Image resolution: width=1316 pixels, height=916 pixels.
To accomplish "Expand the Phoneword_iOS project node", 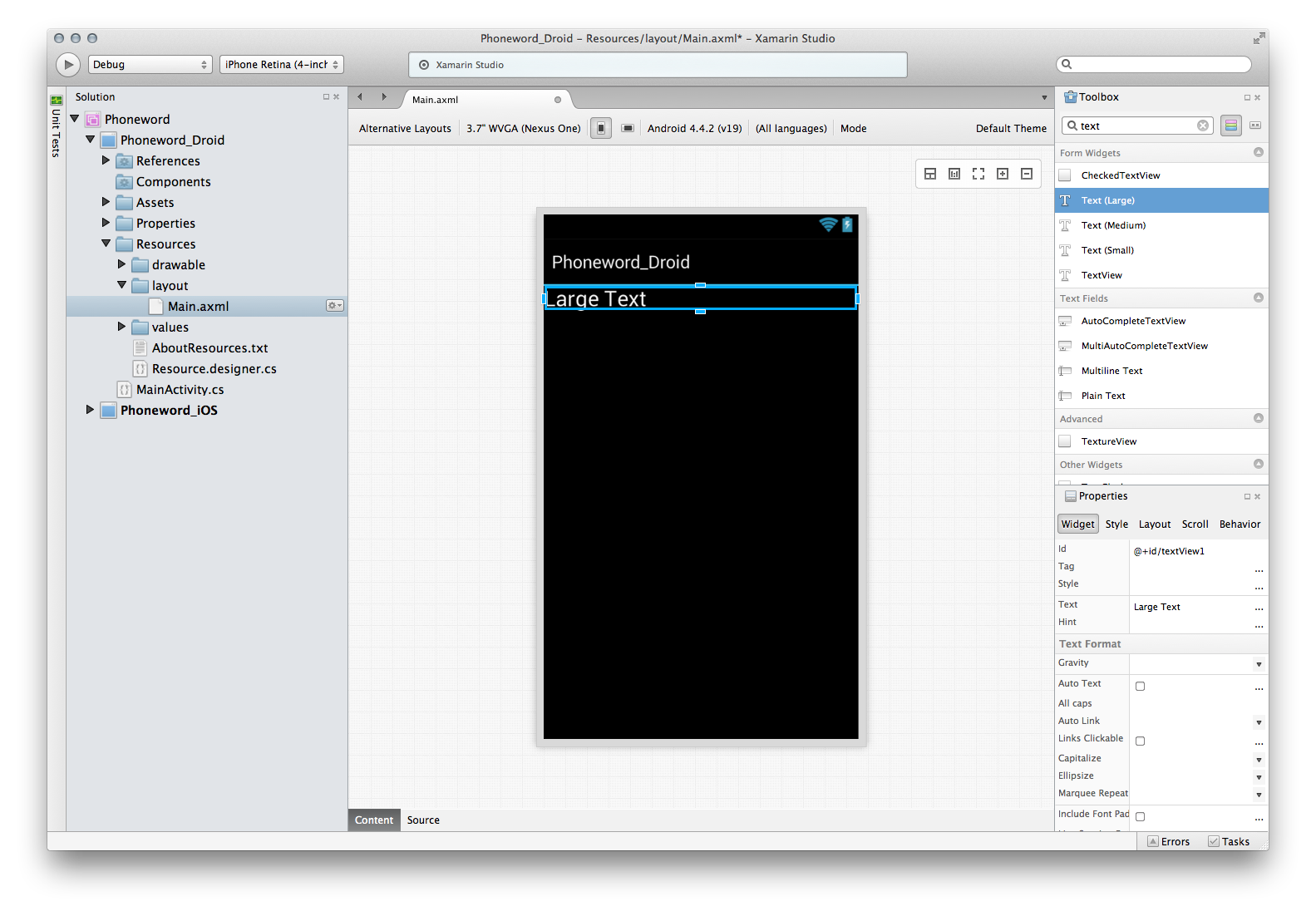I will pyautogui.click(x=90, y=410).
